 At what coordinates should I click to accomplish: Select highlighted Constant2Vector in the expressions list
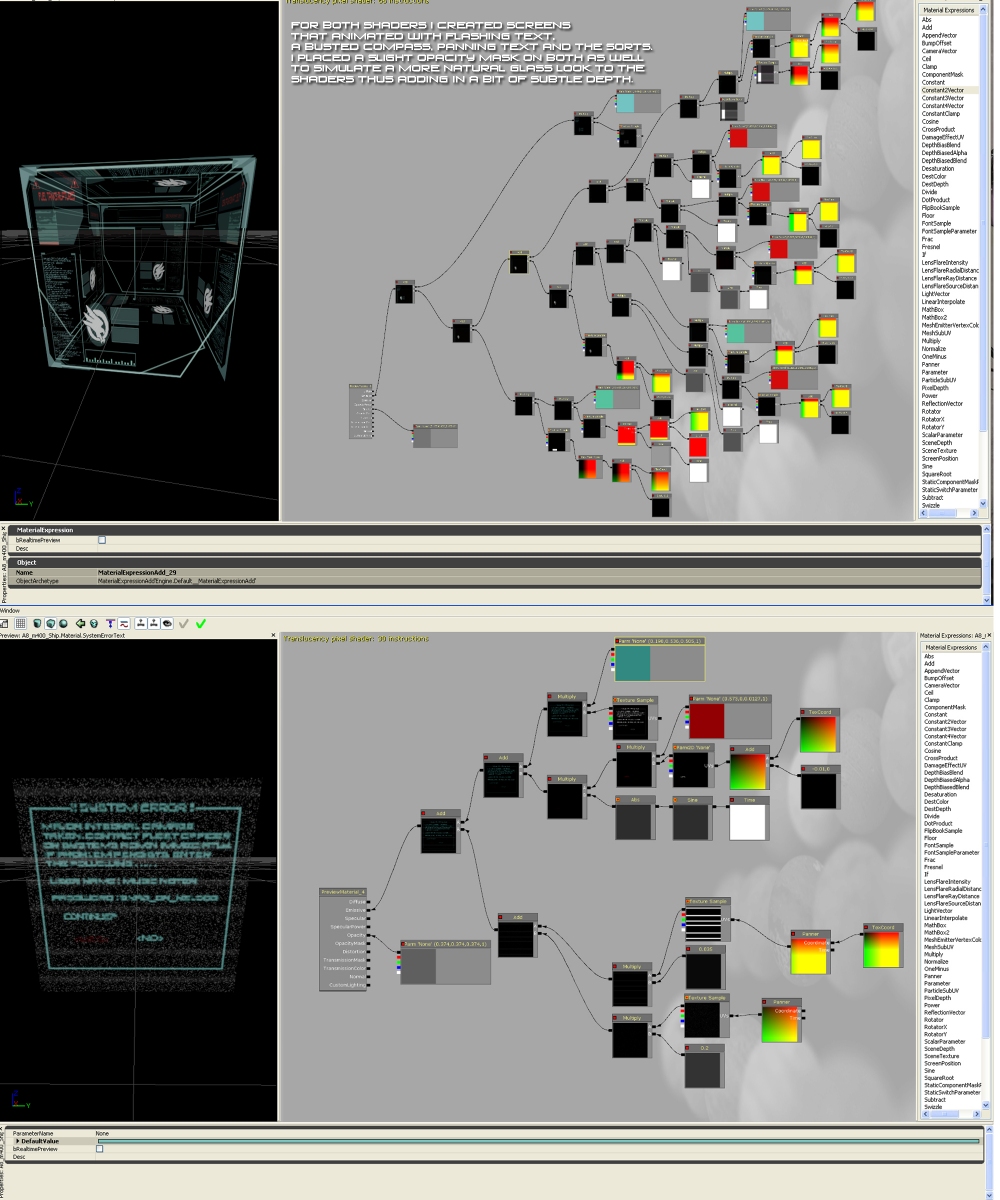(943, 90)
